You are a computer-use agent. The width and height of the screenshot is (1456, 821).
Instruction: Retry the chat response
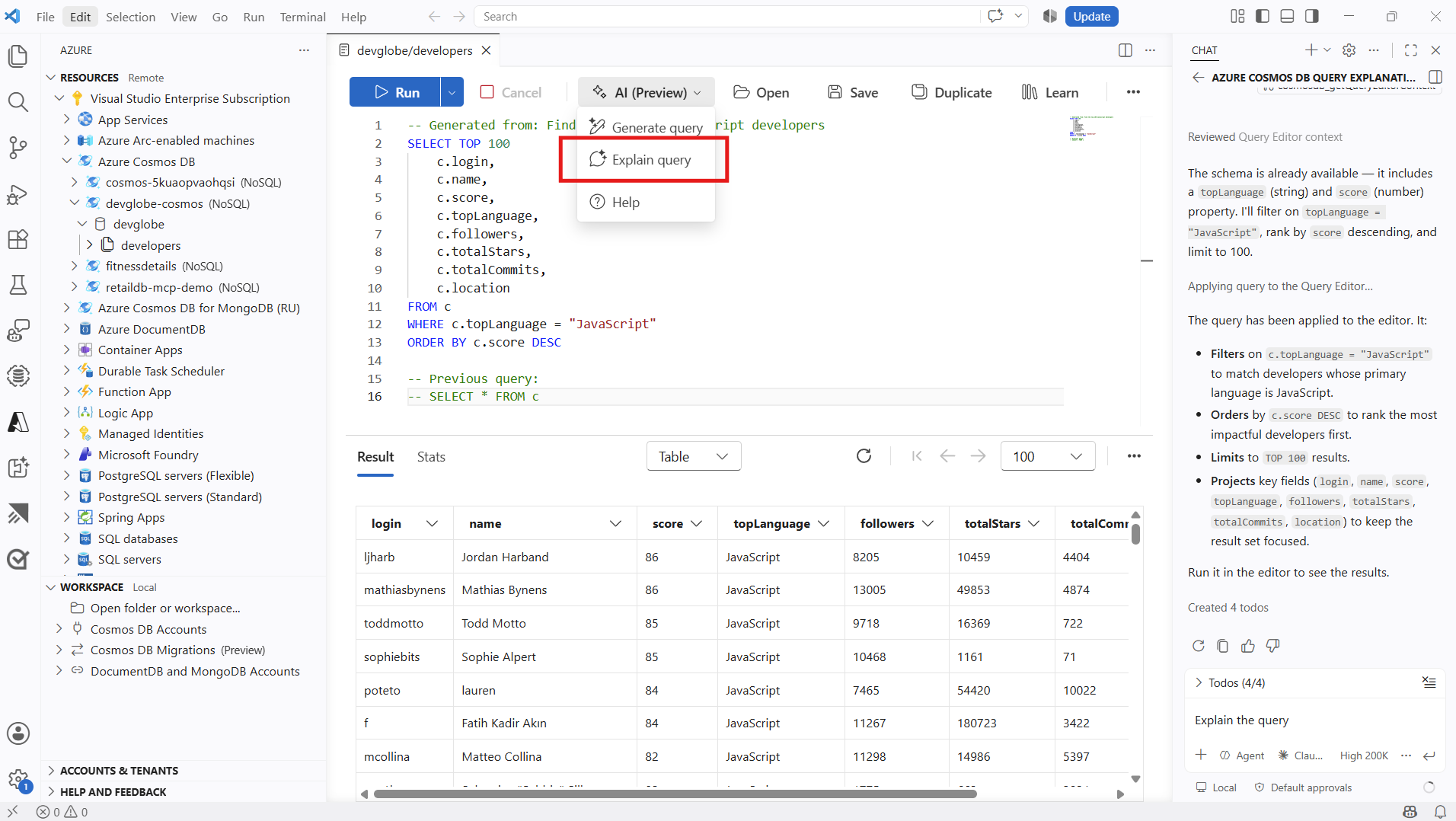(x=1198, y=646)
